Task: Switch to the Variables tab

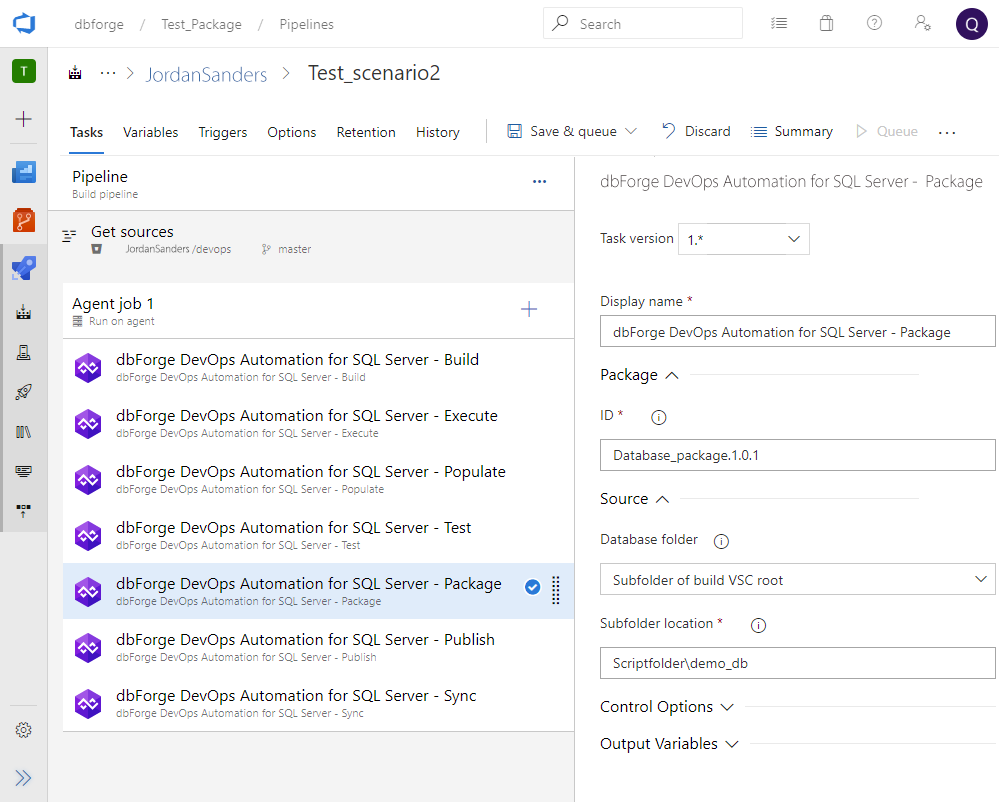Action: [x=150, y=132]
